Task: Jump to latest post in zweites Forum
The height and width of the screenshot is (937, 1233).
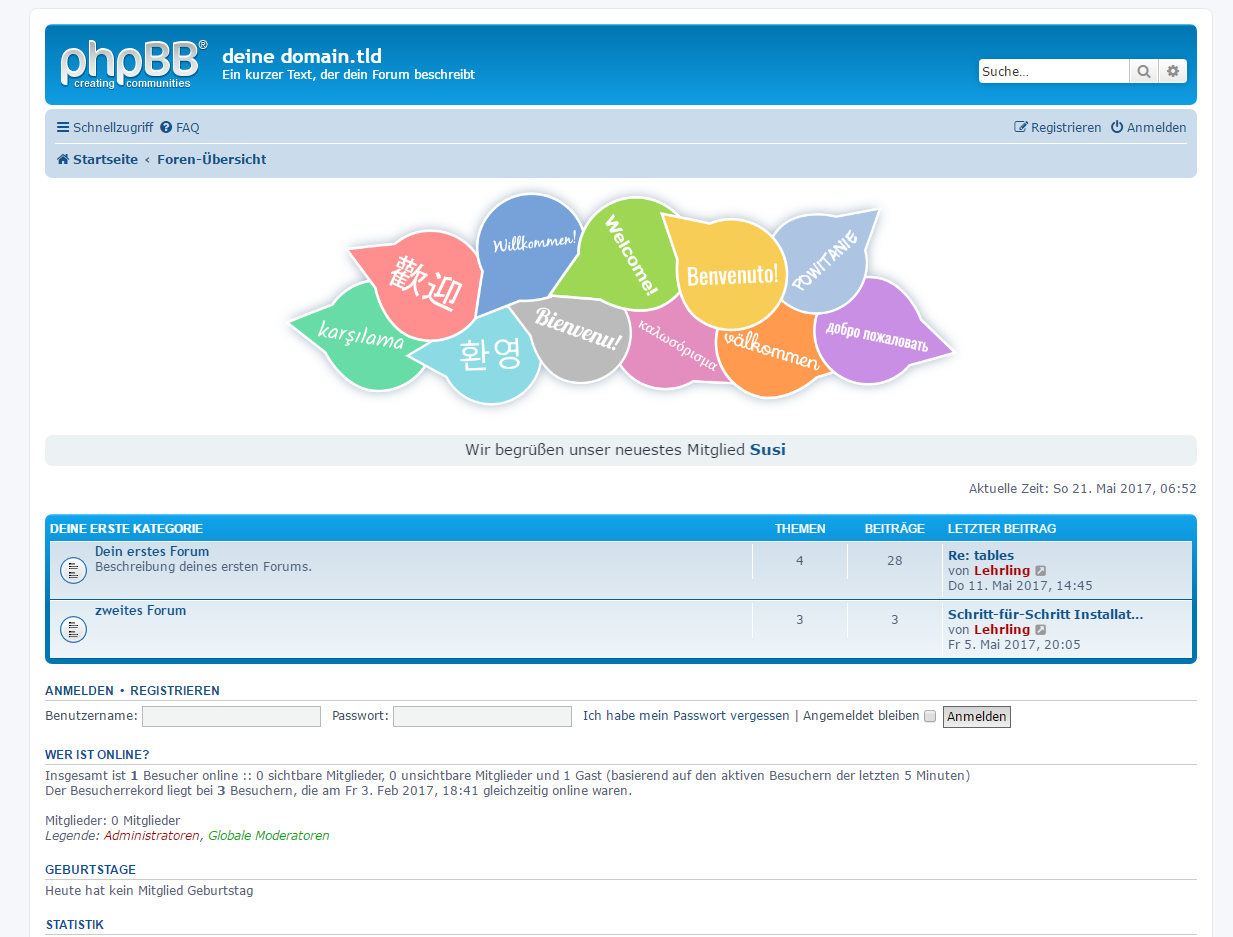Action: [1041, 630]
